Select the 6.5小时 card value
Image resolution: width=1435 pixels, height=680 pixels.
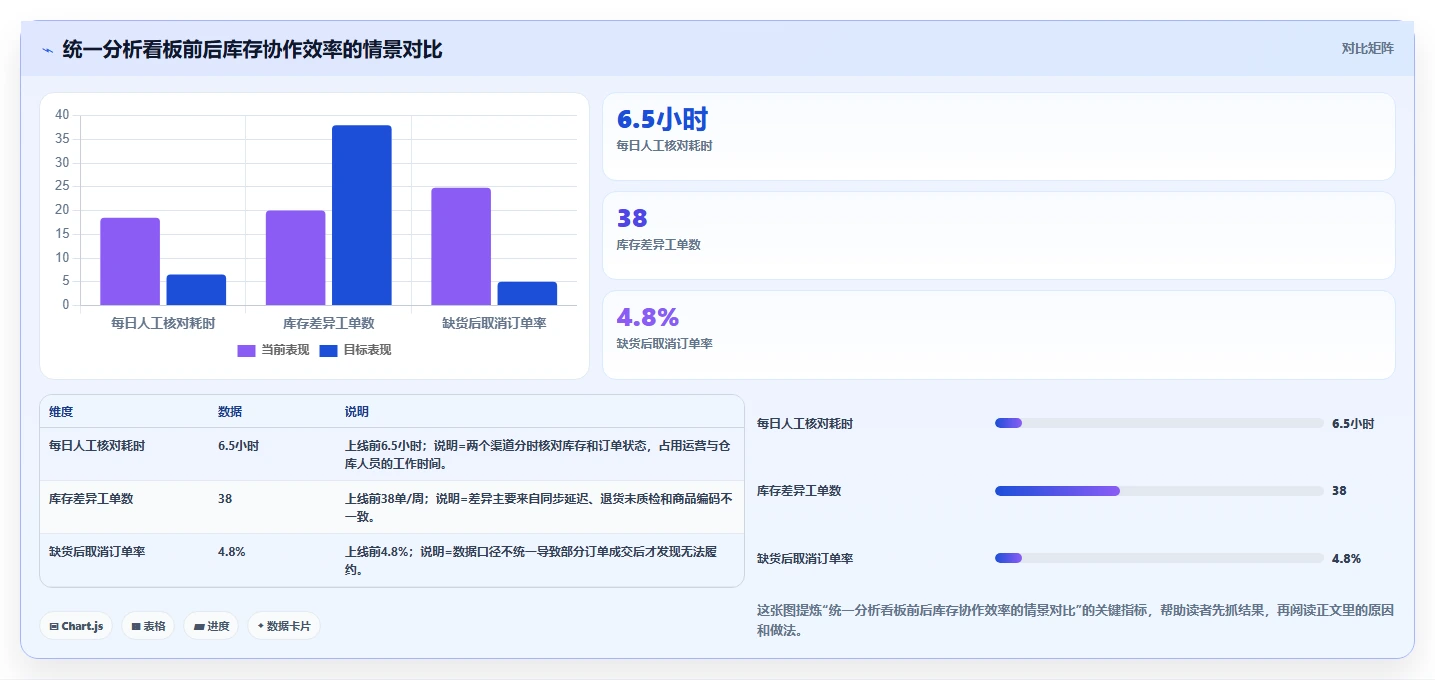(x=662, y=120)
